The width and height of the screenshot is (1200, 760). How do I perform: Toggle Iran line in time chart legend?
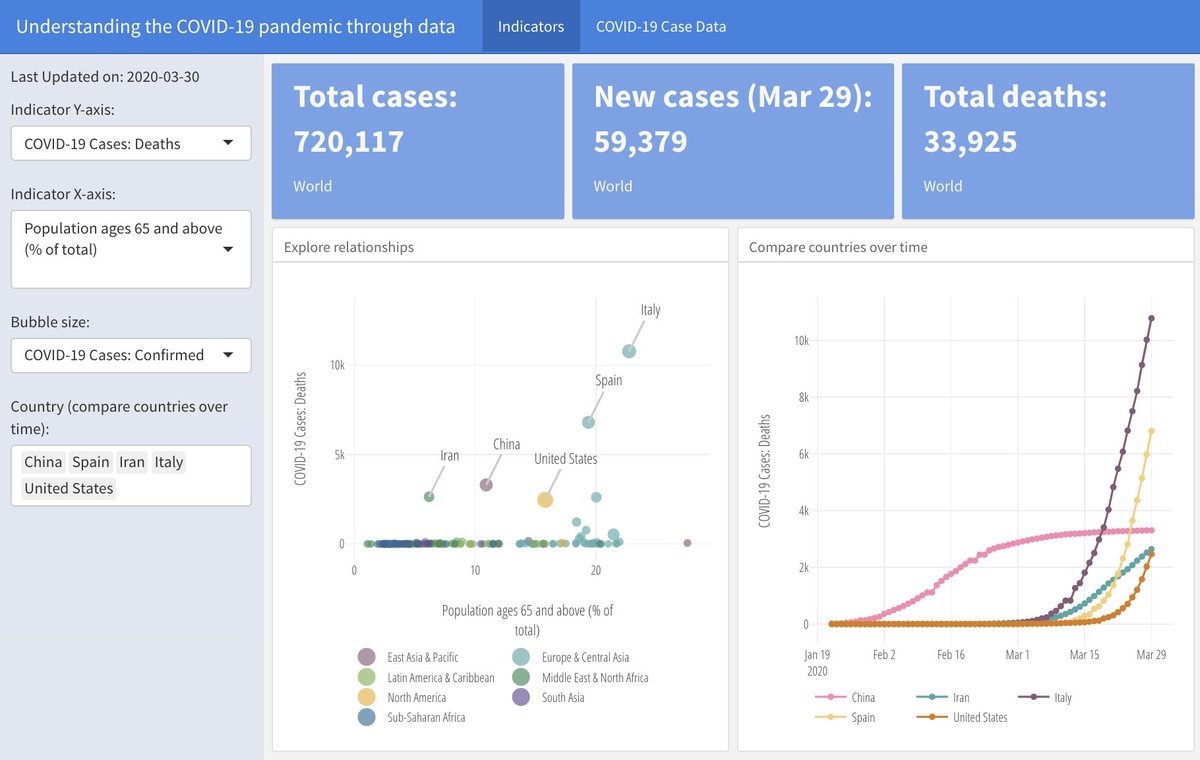(943, 697)
